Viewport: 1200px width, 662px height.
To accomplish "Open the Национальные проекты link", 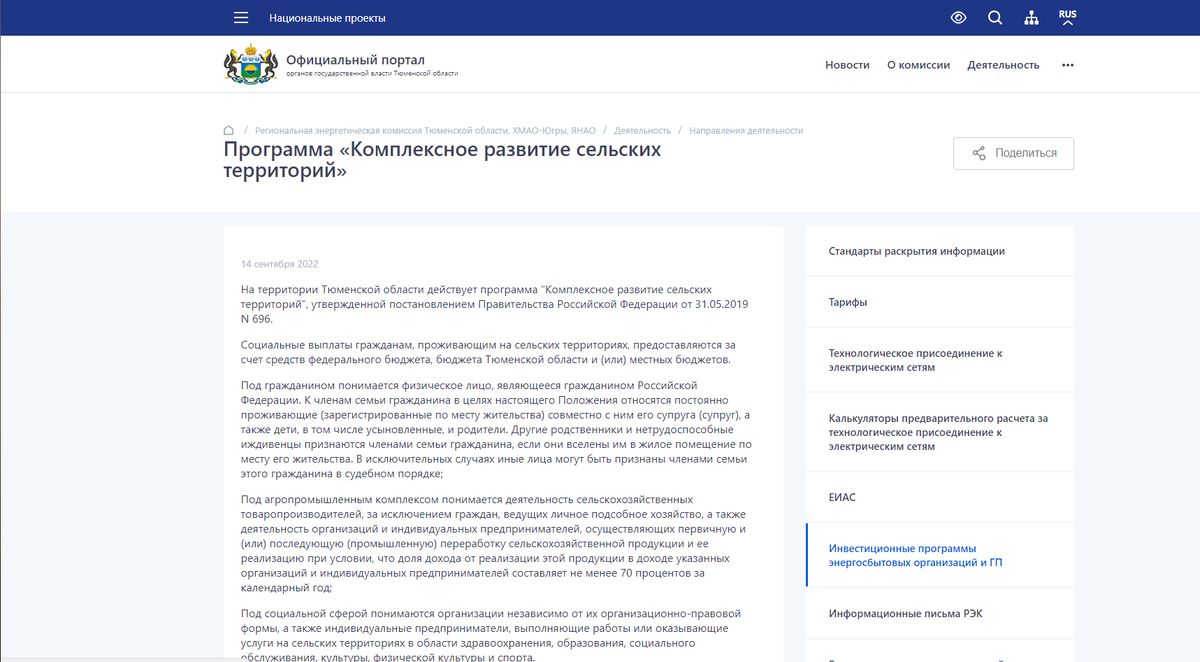I will pyautogui.click(x=327, y=18).
